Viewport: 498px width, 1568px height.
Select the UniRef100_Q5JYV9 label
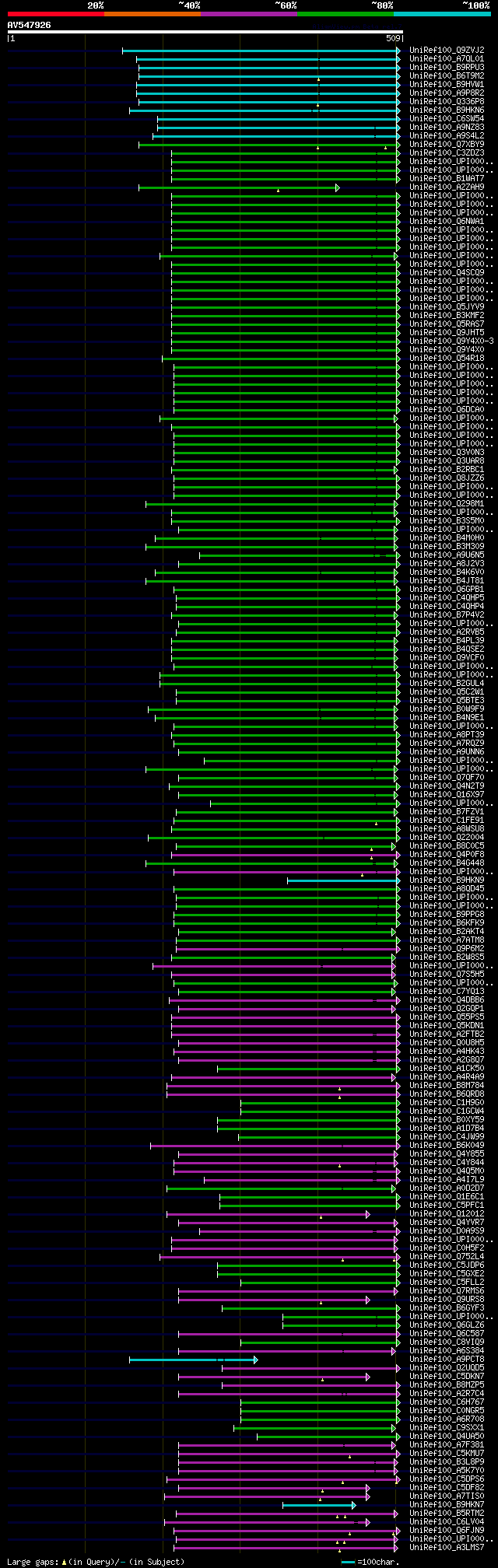pyautogui.click(x=447, y=307)
